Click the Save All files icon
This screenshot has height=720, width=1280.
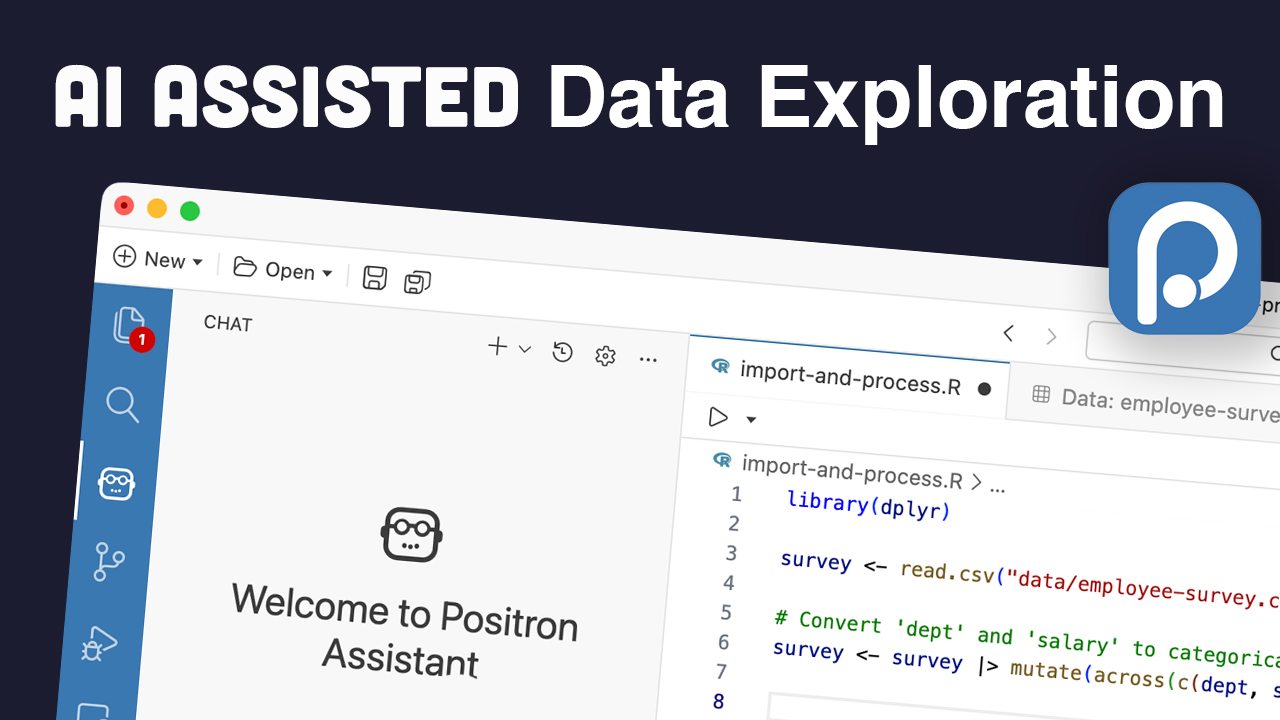click(x=417, y=283)
